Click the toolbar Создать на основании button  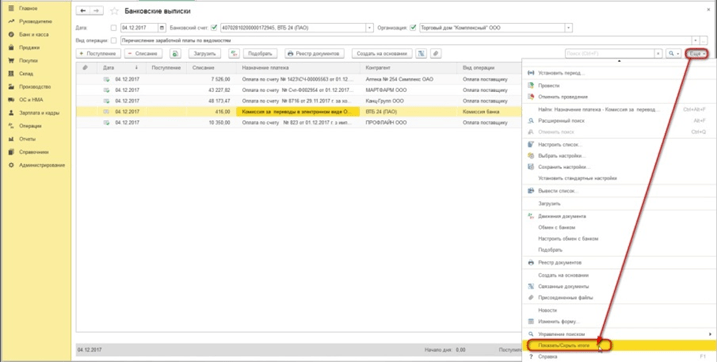pos(382,53)
